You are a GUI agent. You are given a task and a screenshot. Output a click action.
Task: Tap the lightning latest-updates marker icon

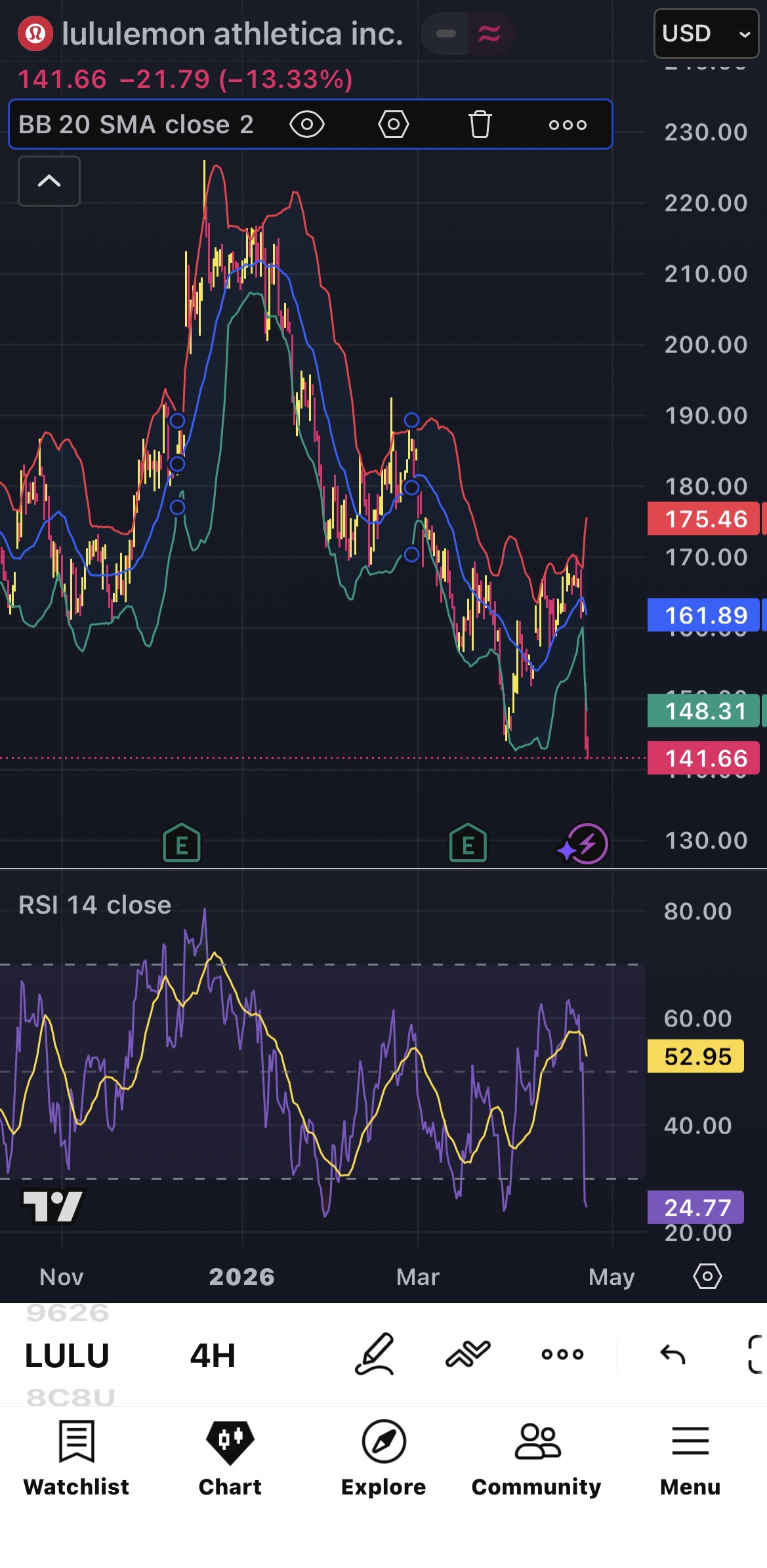[x=583, y=843]
